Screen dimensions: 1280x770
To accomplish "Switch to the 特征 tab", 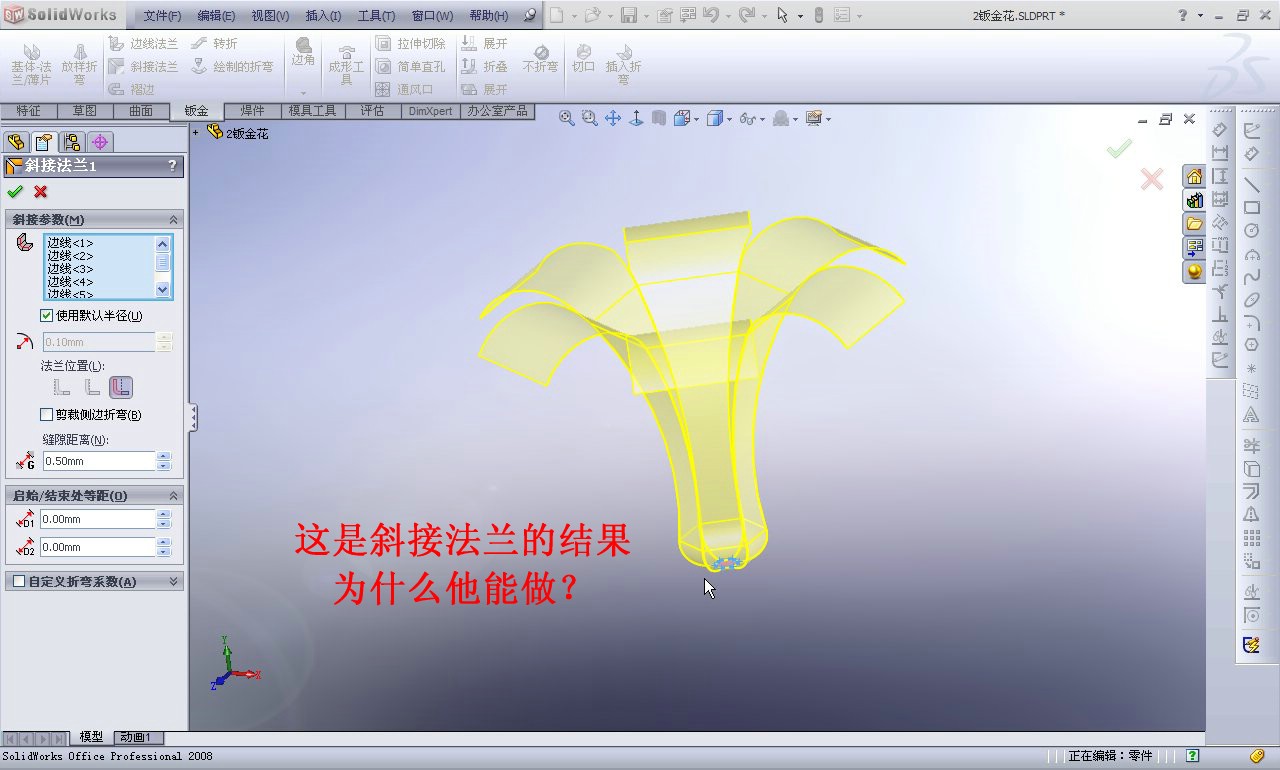I will click(29, 111).
